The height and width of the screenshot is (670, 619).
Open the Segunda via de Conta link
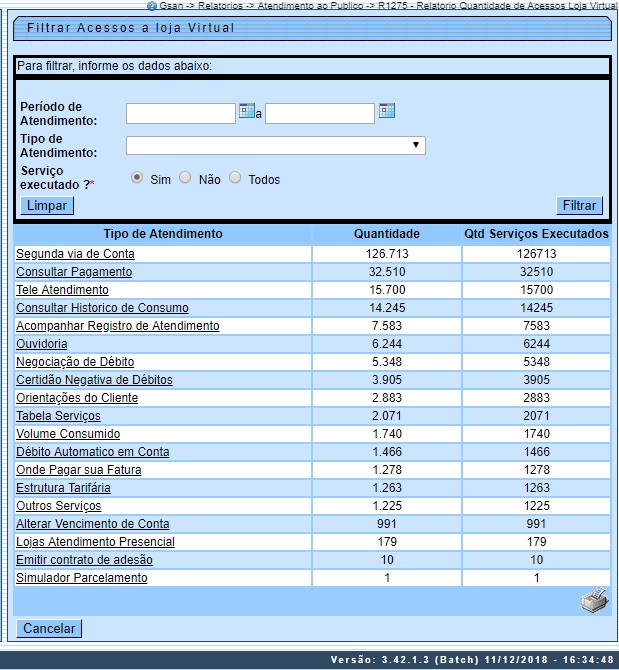[x=75, y=254]
